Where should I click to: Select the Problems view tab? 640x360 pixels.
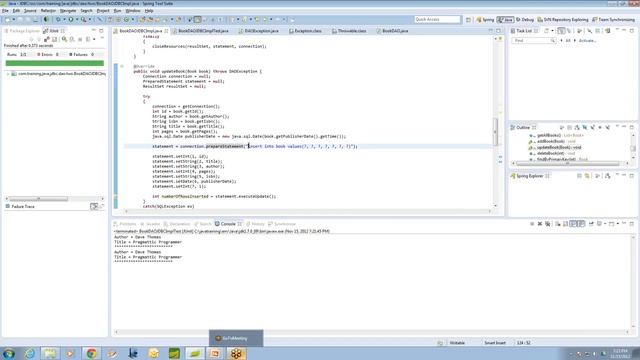125,224
